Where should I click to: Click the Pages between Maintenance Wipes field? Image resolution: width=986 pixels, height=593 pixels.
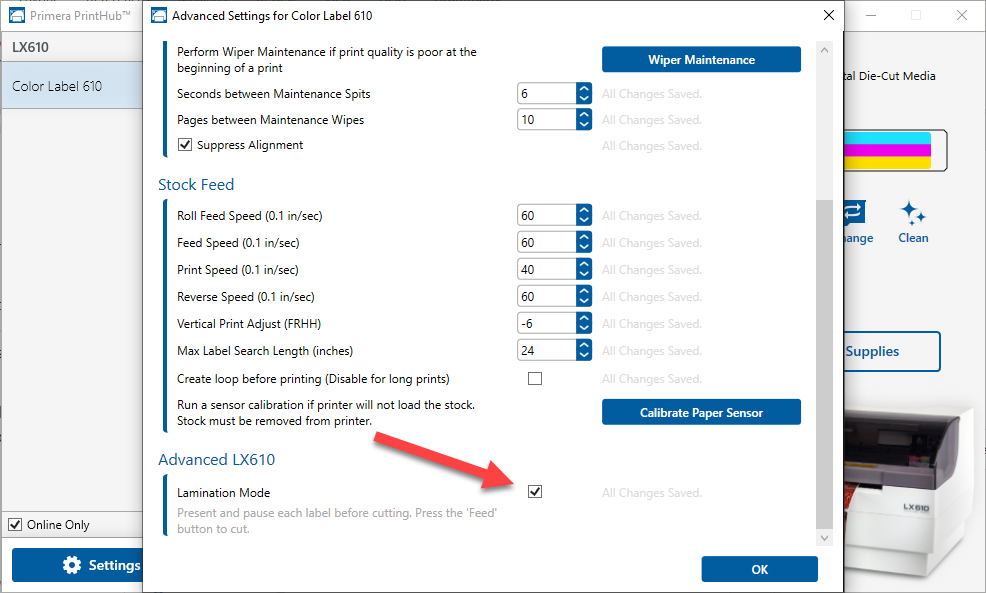pos(547,119)
